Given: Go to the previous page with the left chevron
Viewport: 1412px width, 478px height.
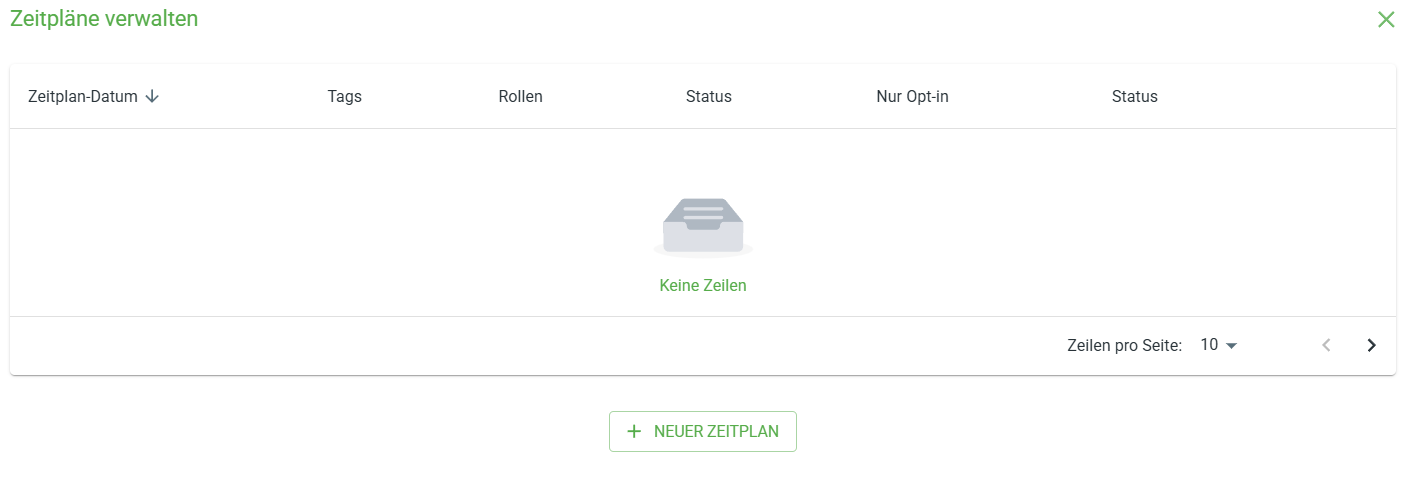Looking at the screenshot, I should pyautogui.click(x=1326, y=345).
